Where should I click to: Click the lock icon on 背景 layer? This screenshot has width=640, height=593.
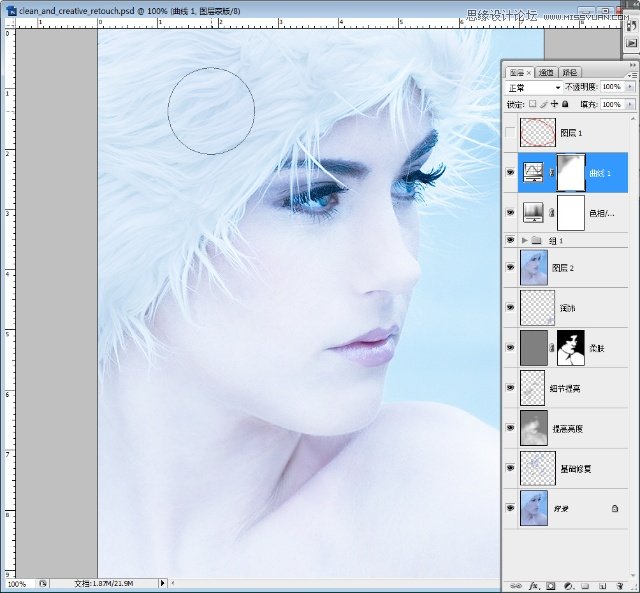click(615, 508)
